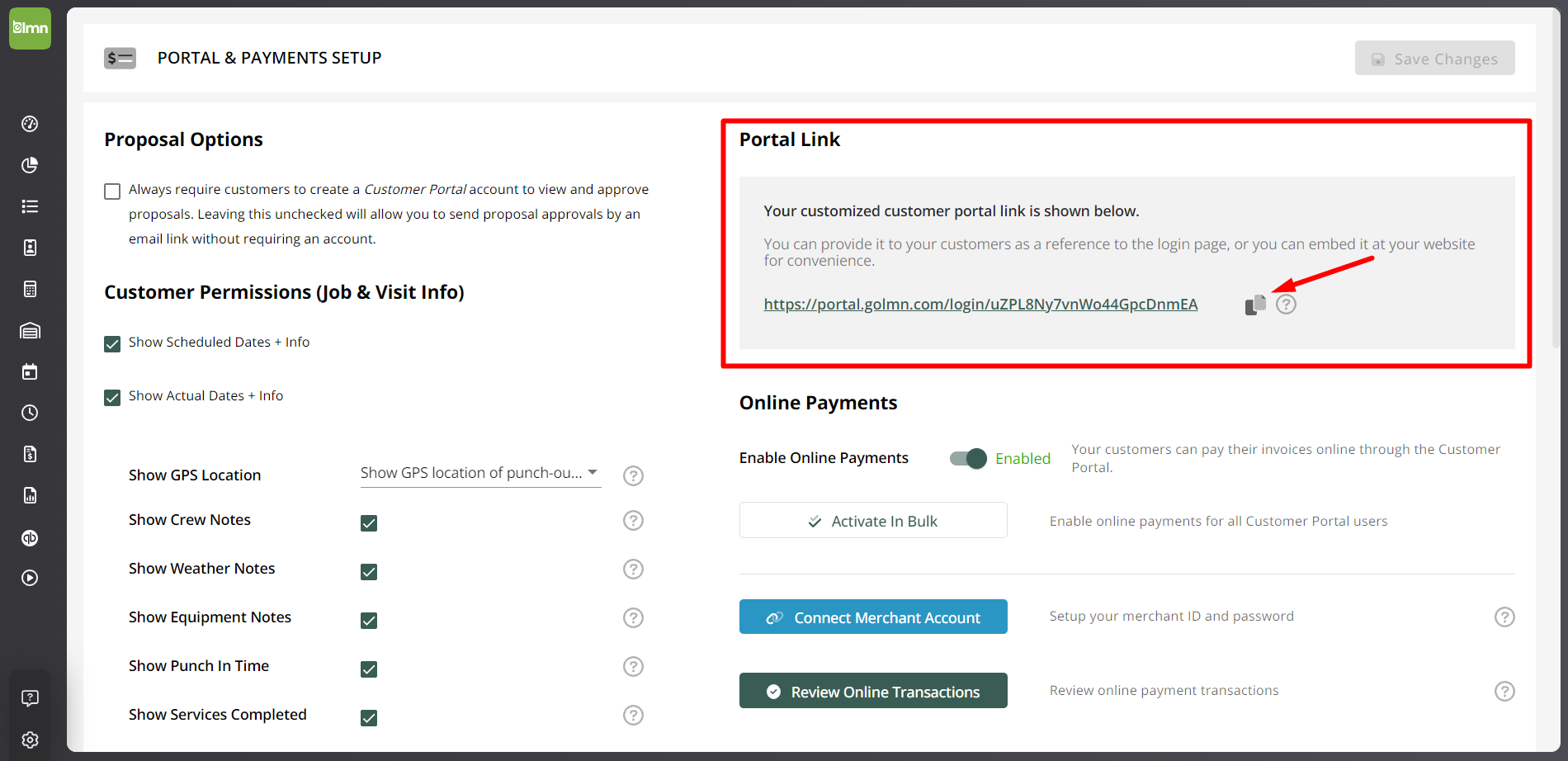Open the settings gear in sidebar
The image size is (1568, 761).
tap(30, 740)
